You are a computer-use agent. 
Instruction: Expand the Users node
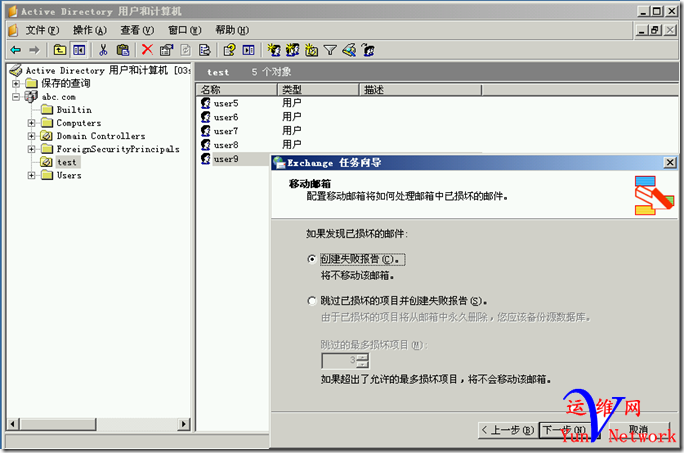(x=31, y=175)
